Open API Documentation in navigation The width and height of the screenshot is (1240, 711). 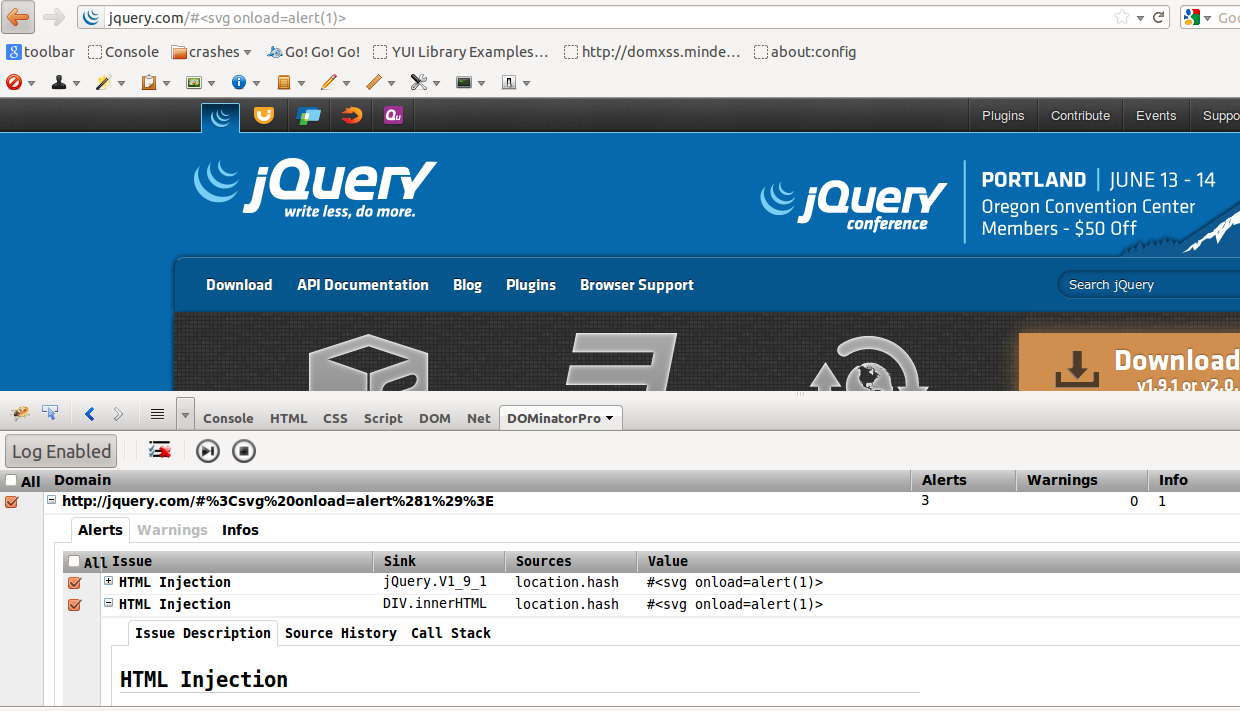362,285
